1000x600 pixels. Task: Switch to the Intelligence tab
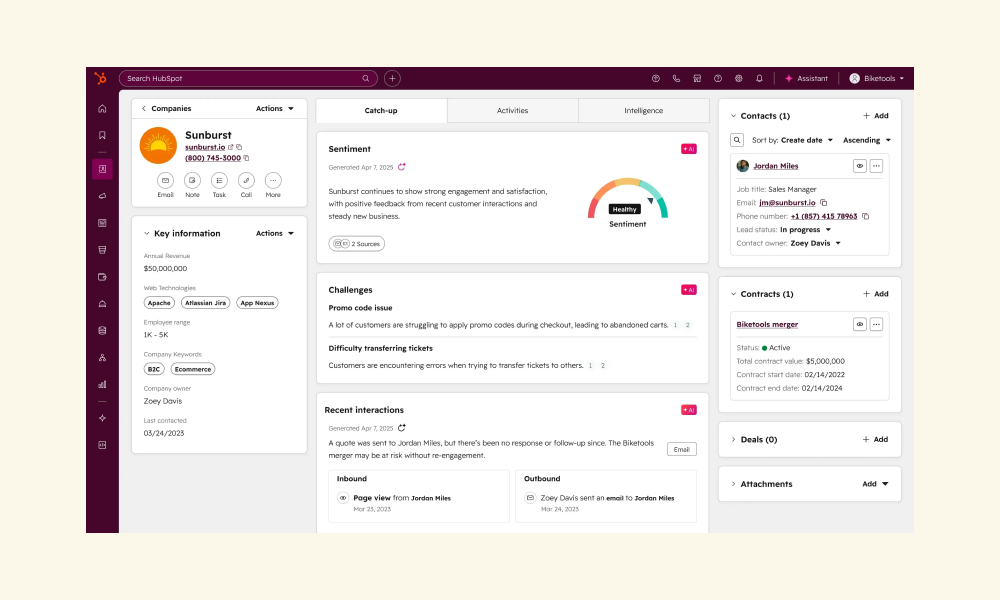[643, 110]
